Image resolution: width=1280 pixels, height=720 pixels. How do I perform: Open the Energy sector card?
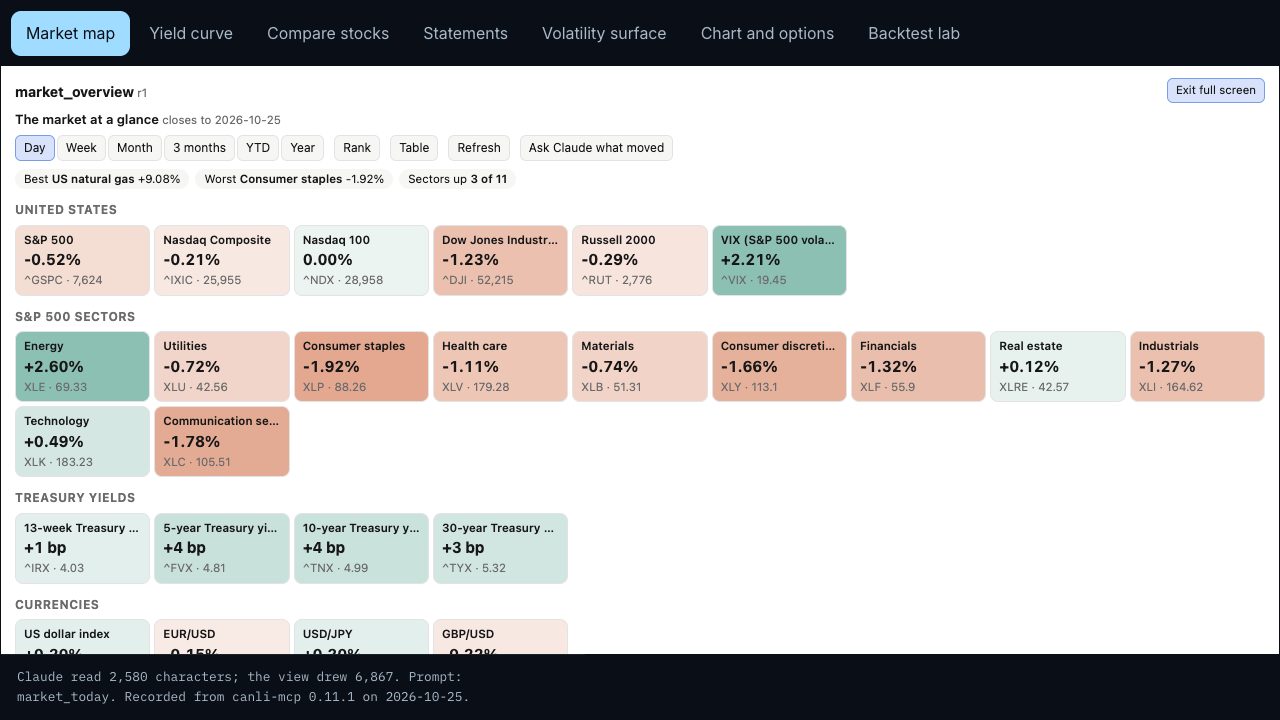[x=82, y=367]
